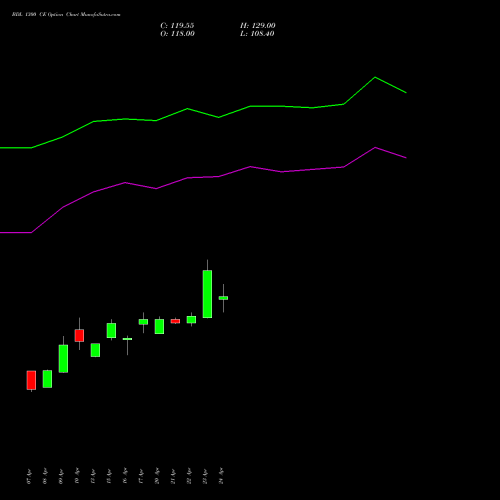500x500 pixels.
Task: Select the green candlestick for 22 Apr
Action: click(x=191, y=320)
